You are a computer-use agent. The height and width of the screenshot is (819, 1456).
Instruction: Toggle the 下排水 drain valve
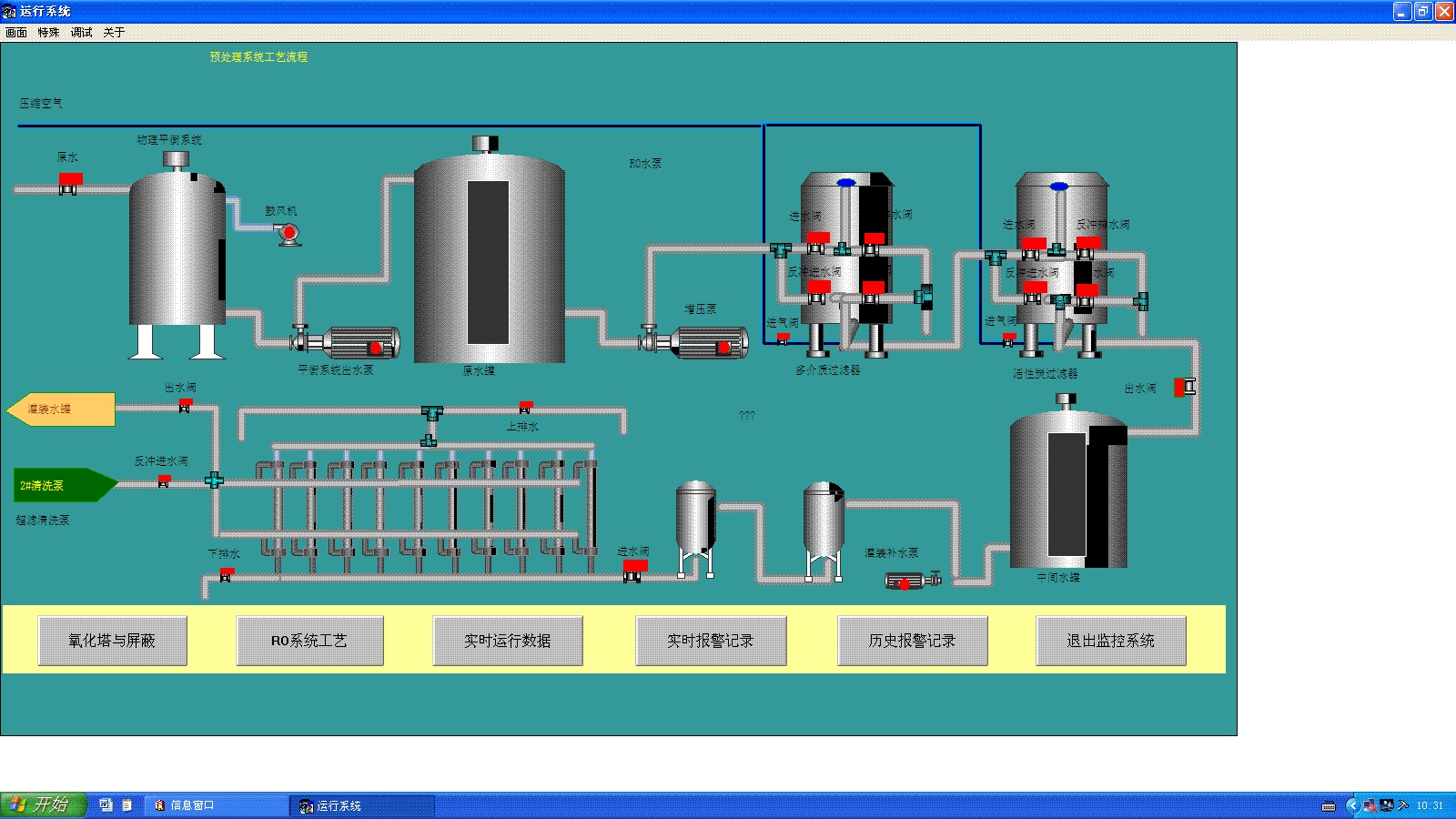pos(227,573)
